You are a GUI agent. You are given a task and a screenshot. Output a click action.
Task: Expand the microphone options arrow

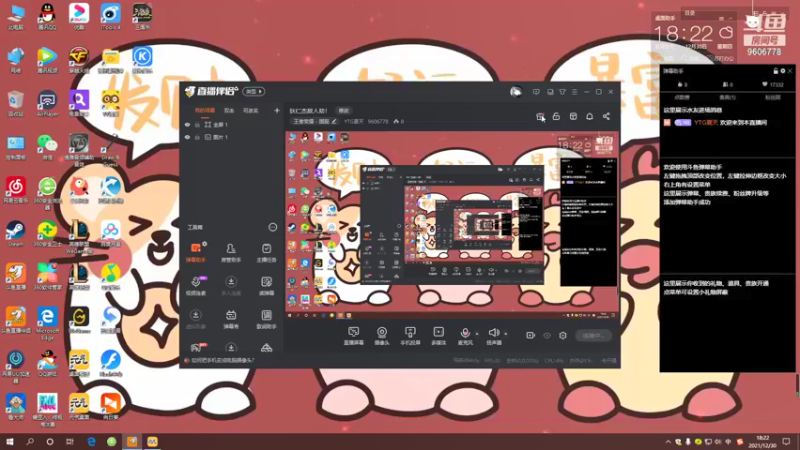tap(477, 334)
